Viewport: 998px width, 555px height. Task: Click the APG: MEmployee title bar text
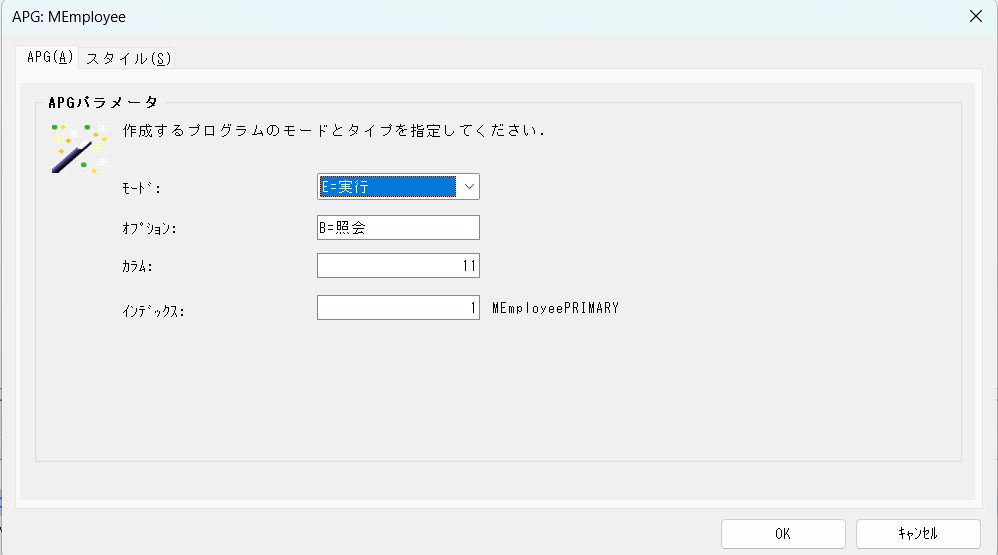point(69,17)
